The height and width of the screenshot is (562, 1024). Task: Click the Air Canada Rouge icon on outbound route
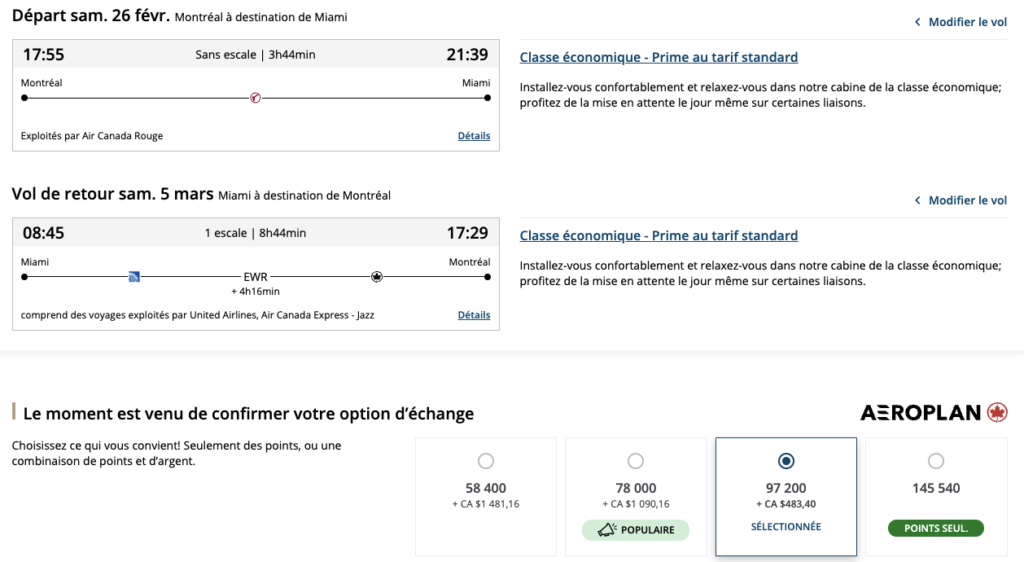[x=255, y=98]
